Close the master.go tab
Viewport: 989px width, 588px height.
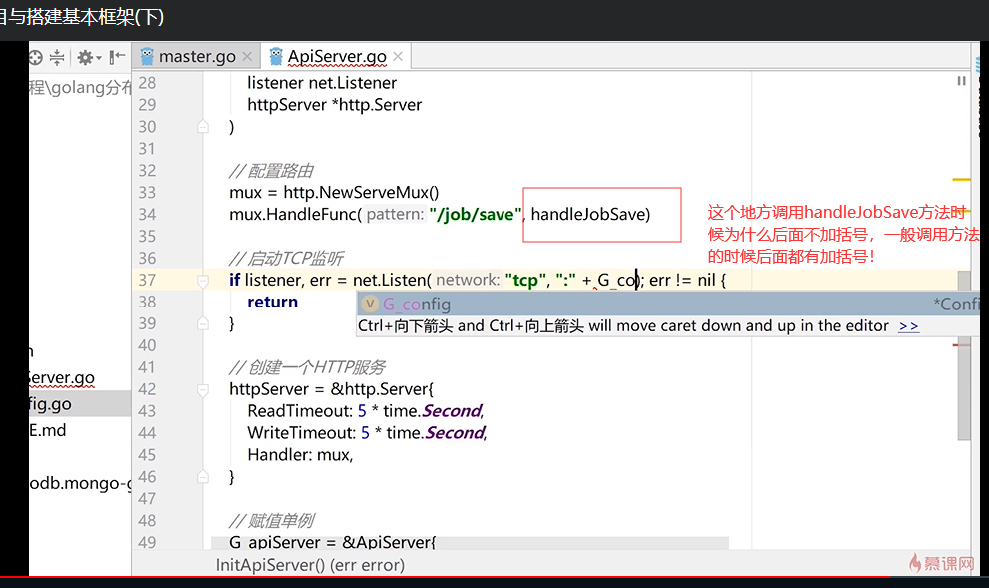(247, 57)
